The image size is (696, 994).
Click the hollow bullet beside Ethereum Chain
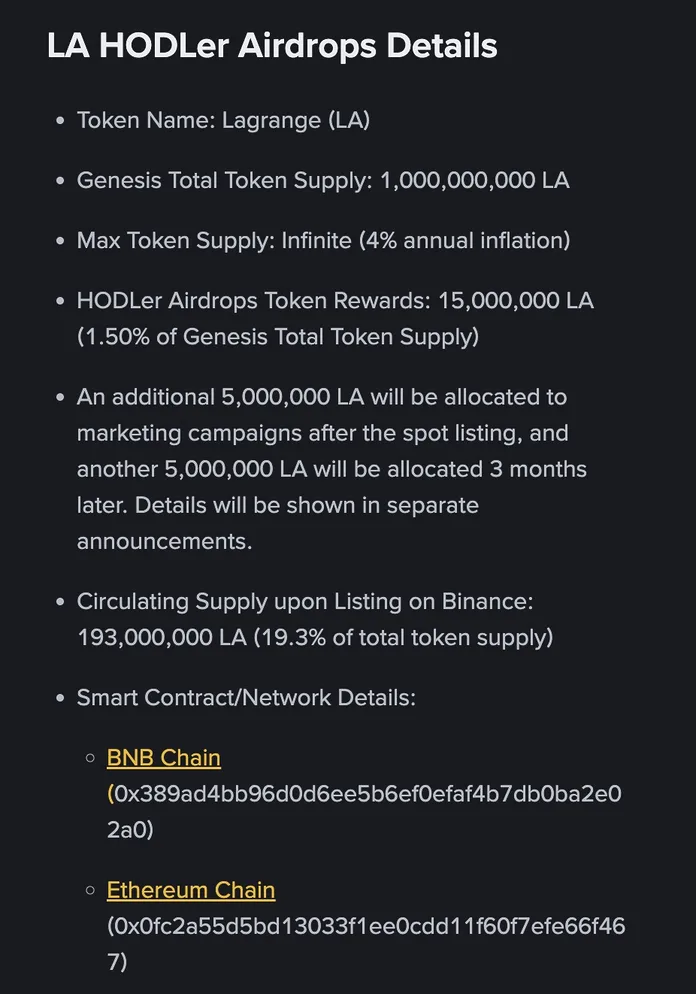coord(90,890)
